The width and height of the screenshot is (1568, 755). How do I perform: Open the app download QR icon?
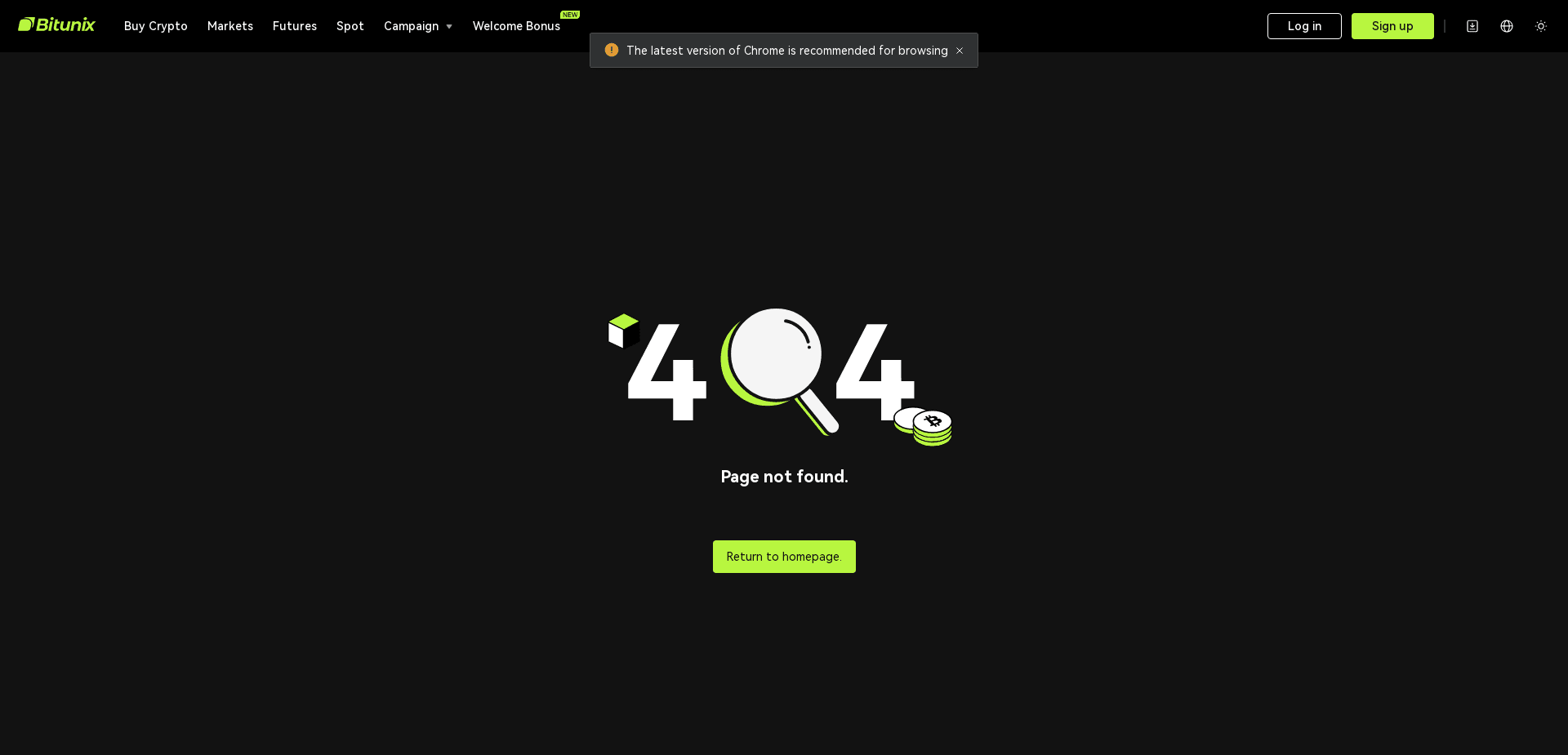point(1472,25)
